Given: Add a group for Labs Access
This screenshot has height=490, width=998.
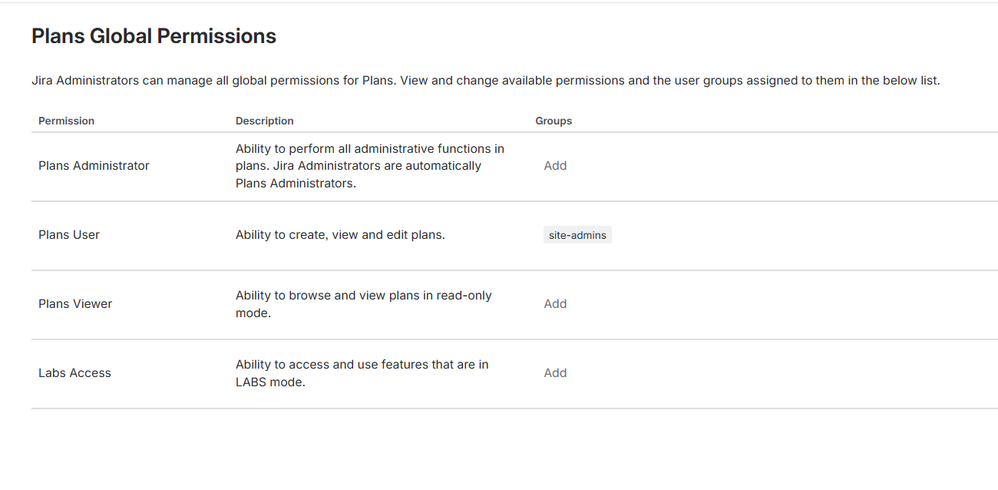Looking at the screenshot, I should 555,373.
